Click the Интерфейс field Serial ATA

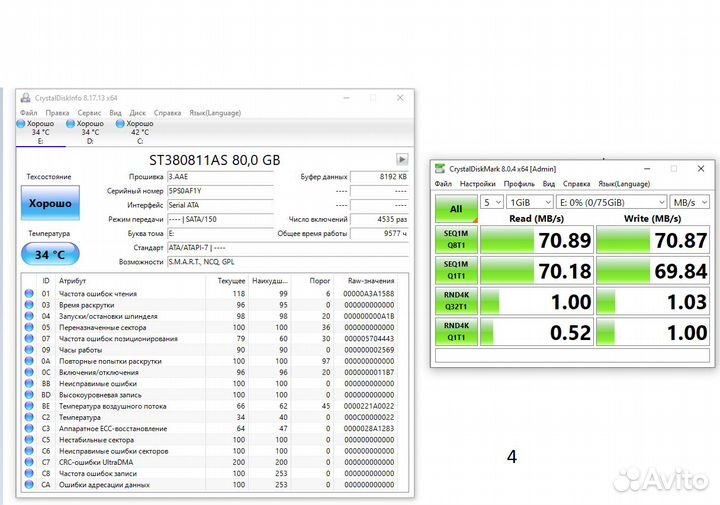click(x=220, y=205)
